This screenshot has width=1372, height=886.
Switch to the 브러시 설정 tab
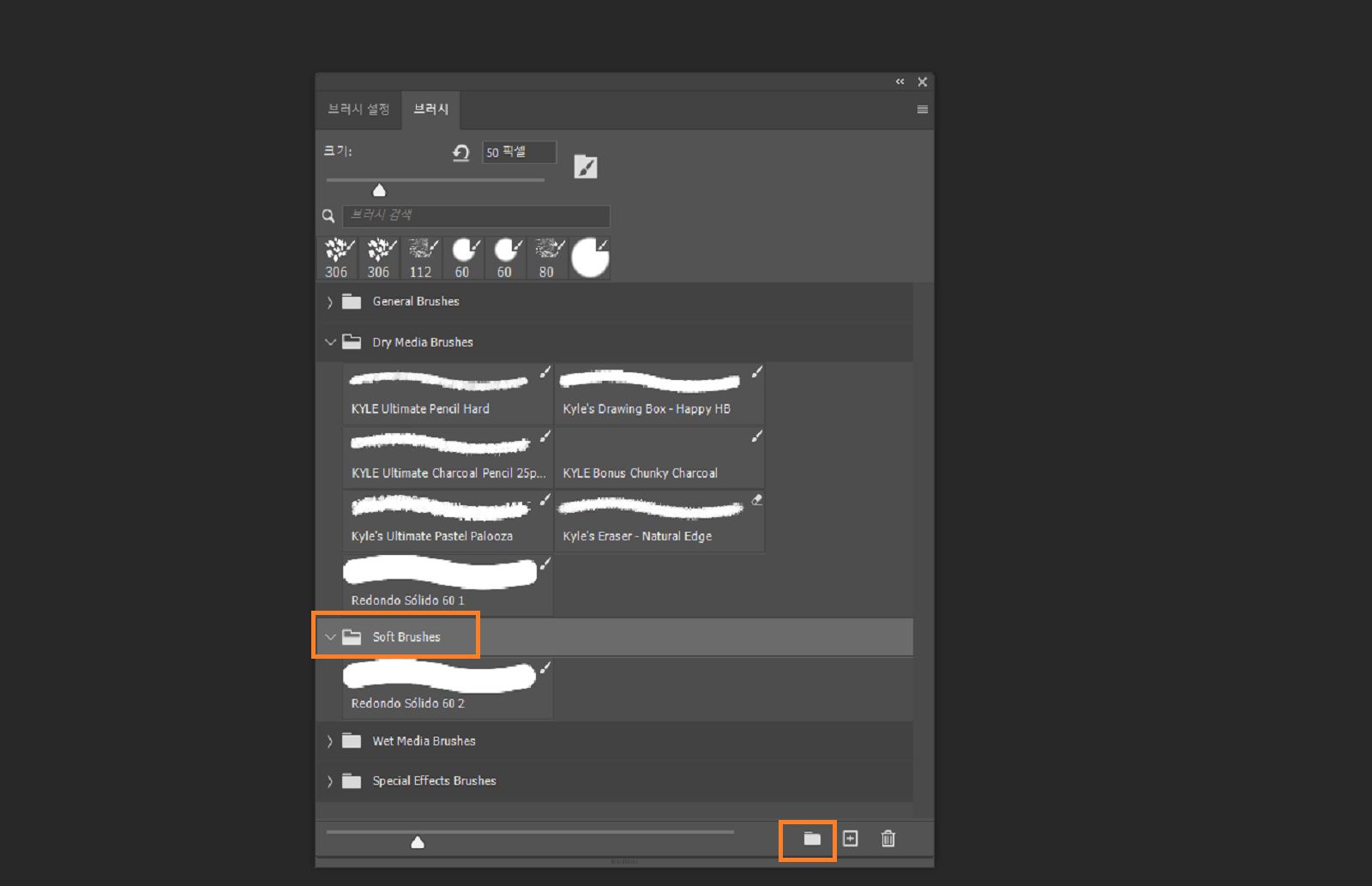(x=358, y=109)
